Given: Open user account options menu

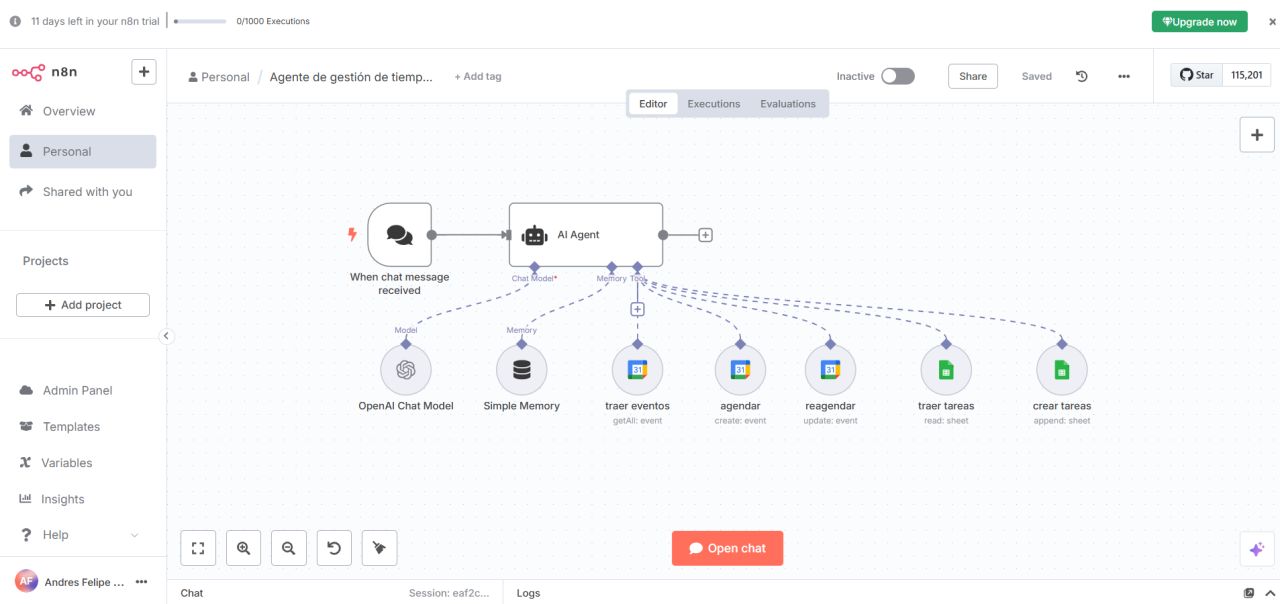Looking at the screenshot, I should (x=142, y=582).
